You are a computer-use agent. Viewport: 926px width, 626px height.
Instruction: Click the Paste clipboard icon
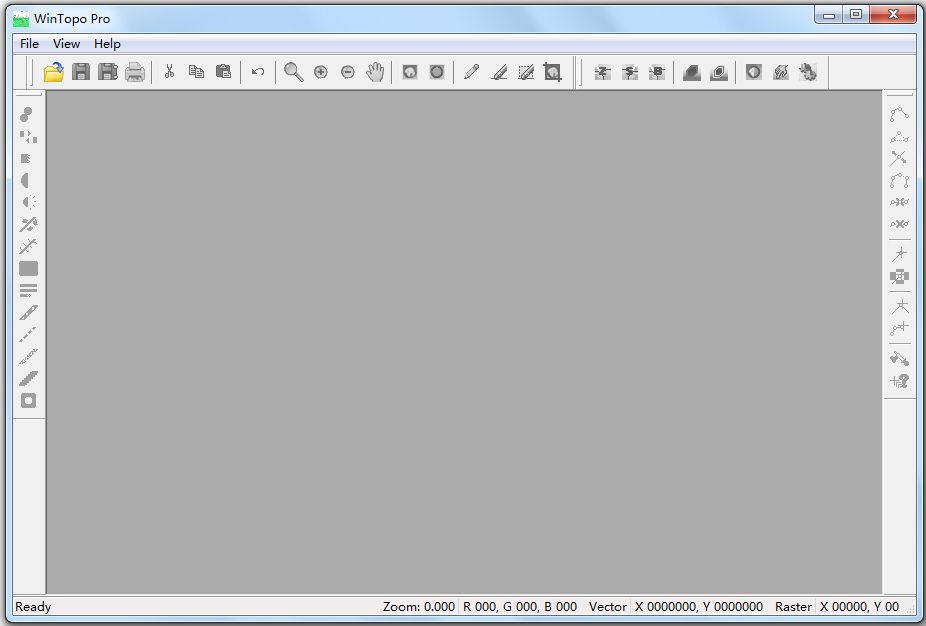point(223,72)
